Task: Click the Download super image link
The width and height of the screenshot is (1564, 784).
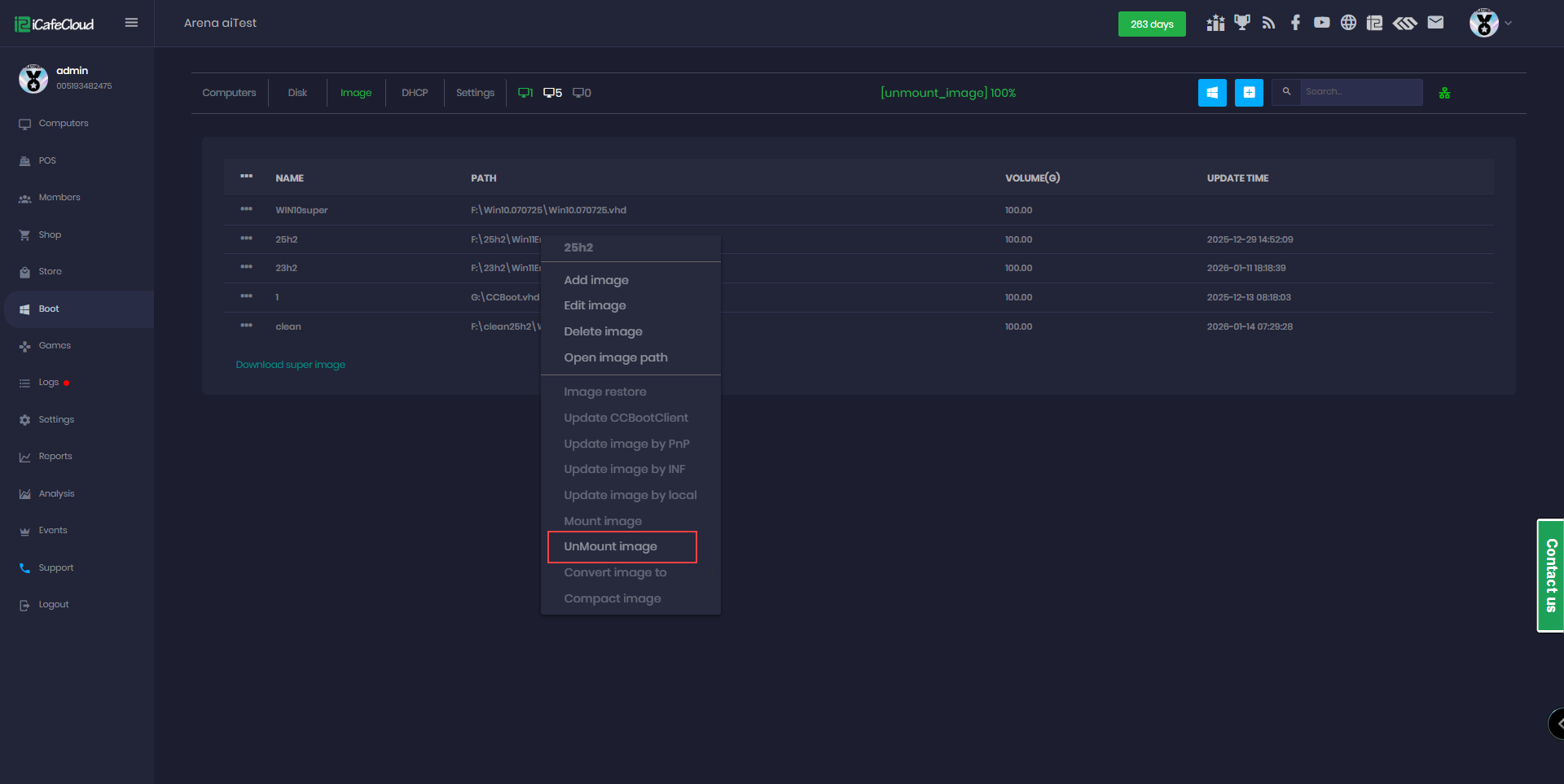Action: tap(290, 365)
